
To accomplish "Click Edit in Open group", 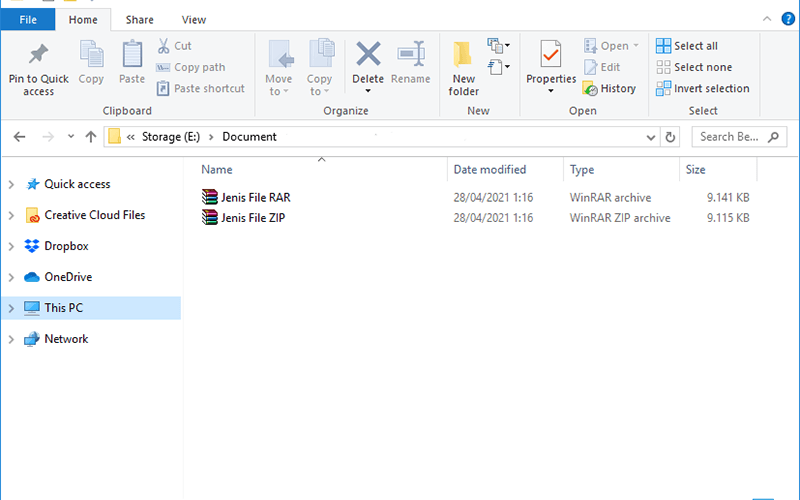I will [x=602, y=67].
